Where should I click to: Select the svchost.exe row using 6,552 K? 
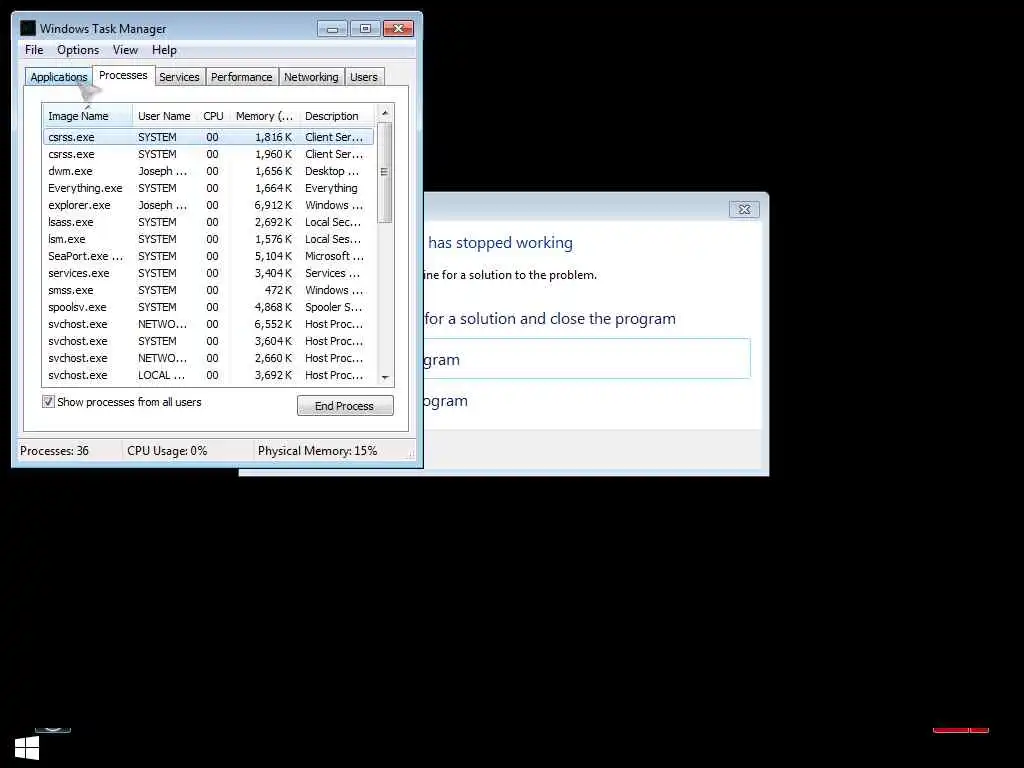coord(208,324)
